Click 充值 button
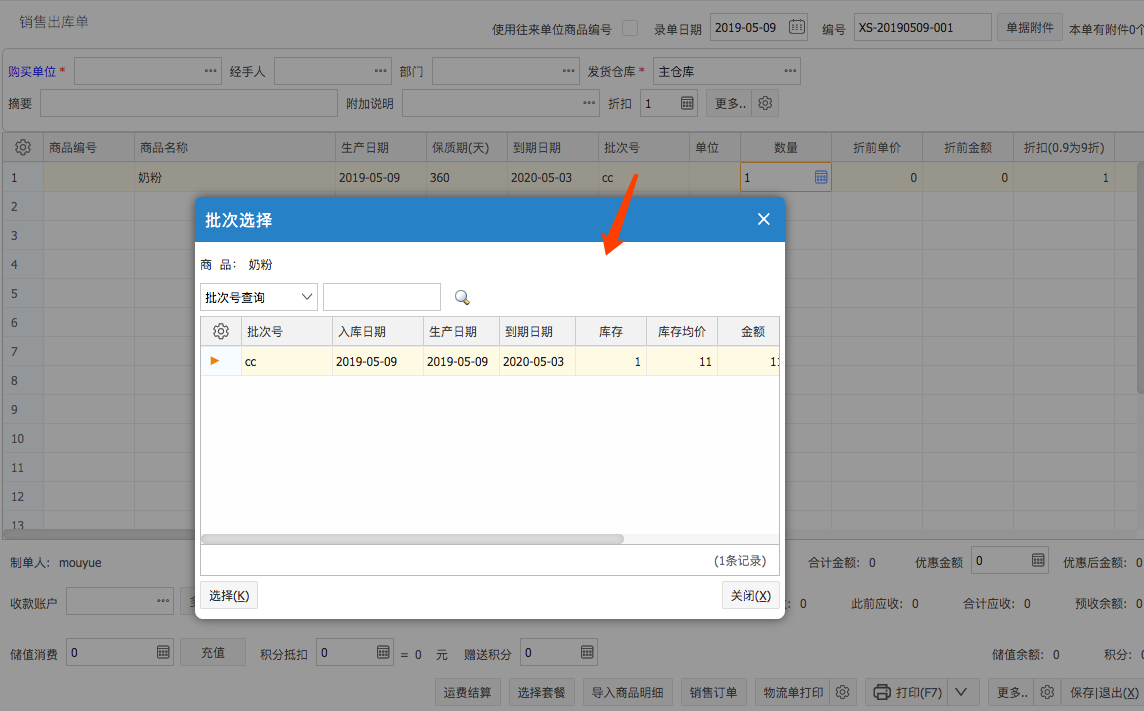Screen dimensions: 1144x711 pyautogui.click(x=213, y=653)
